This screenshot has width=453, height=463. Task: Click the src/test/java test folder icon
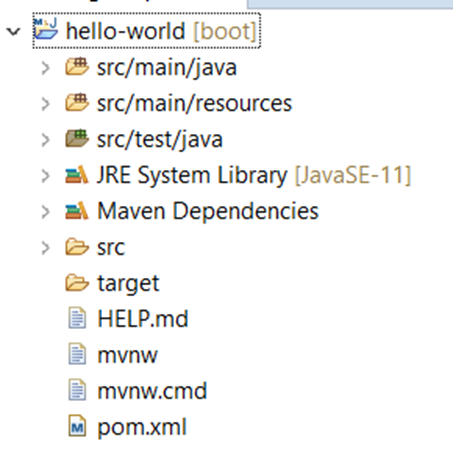point(77,138)
